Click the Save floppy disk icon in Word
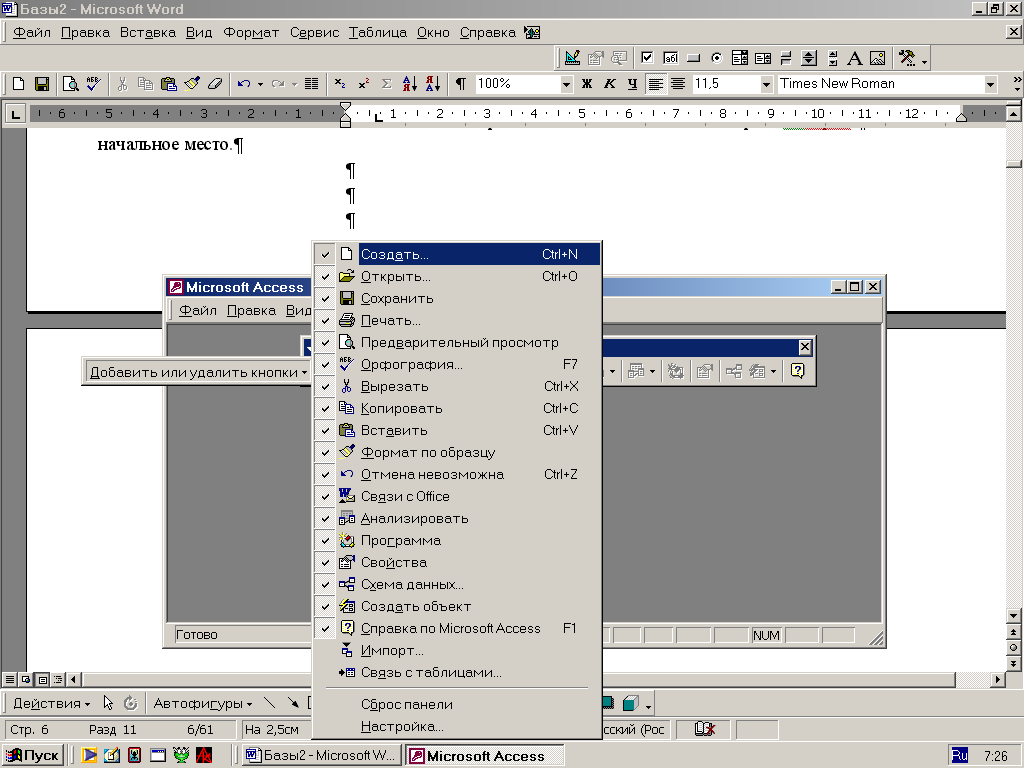 [42, 84]
